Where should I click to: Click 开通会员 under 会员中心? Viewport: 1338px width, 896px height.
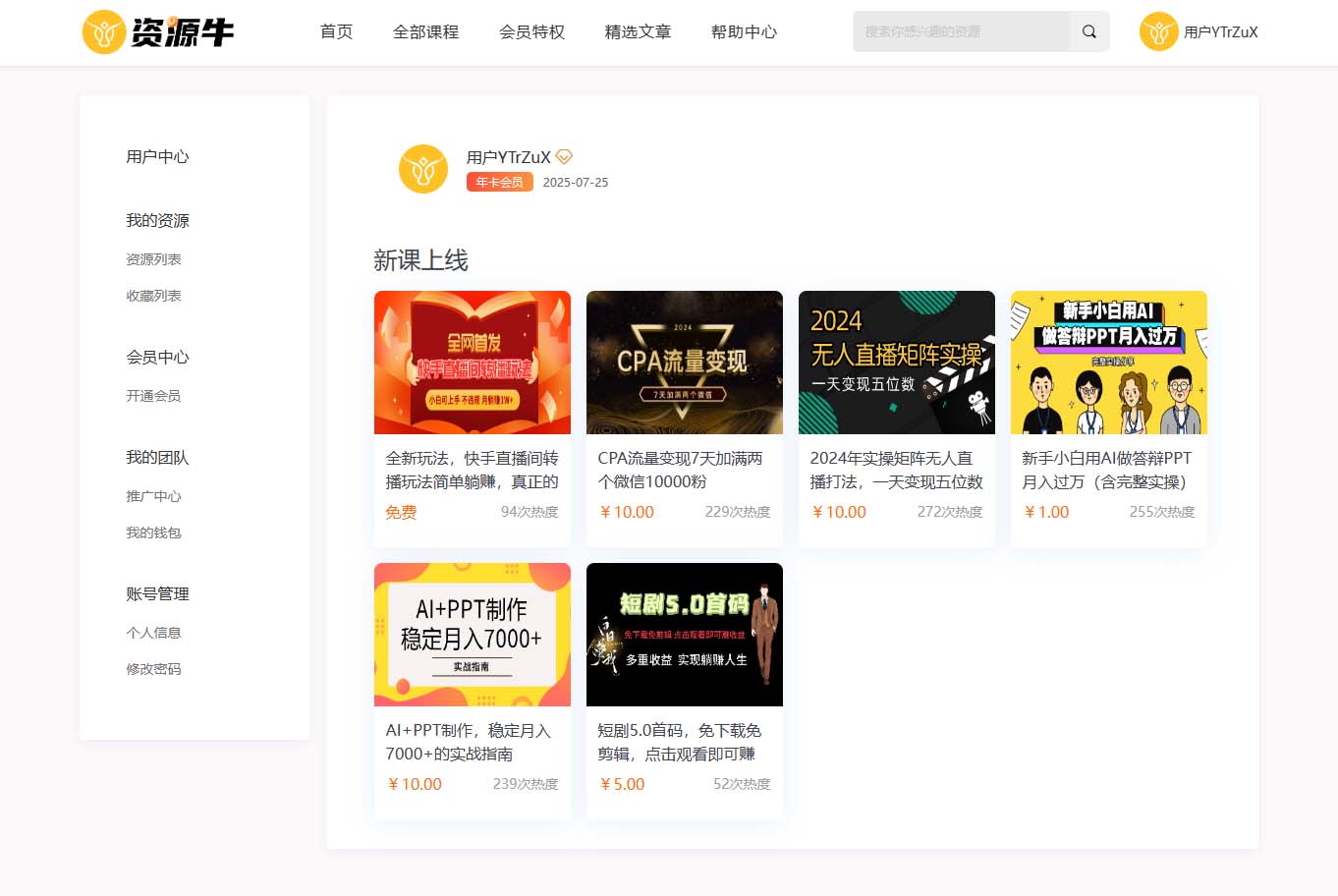tap(153, 396)
